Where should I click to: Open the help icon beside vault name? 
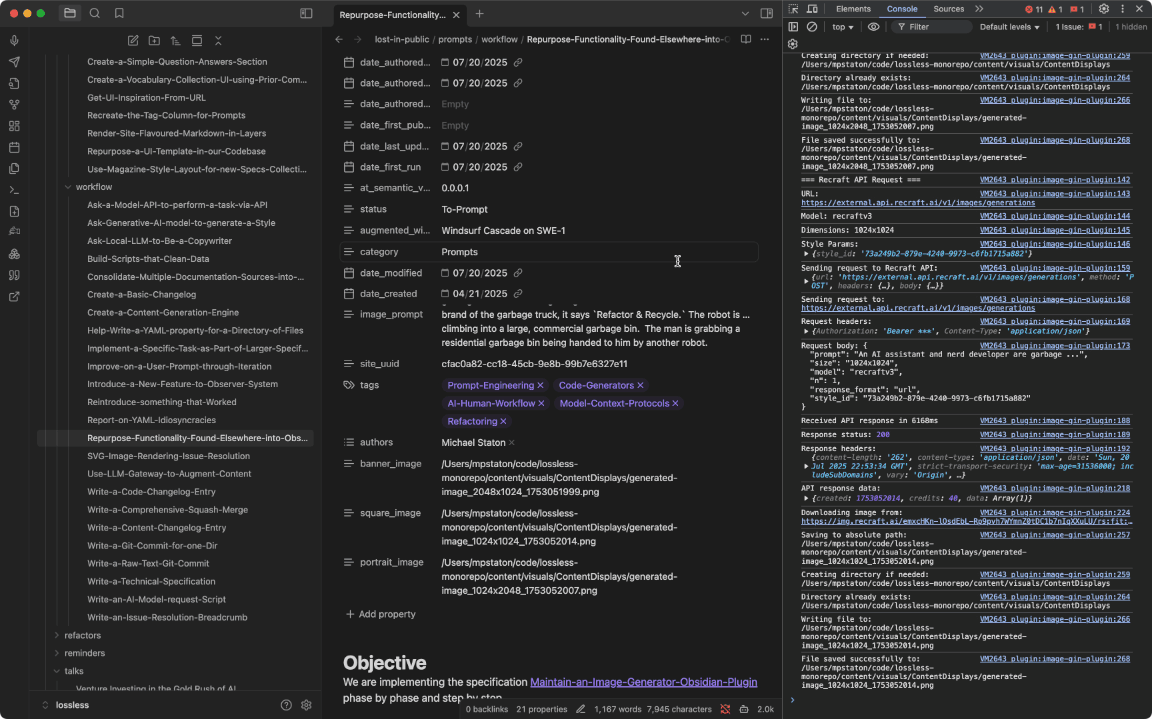tap(286, 705)
